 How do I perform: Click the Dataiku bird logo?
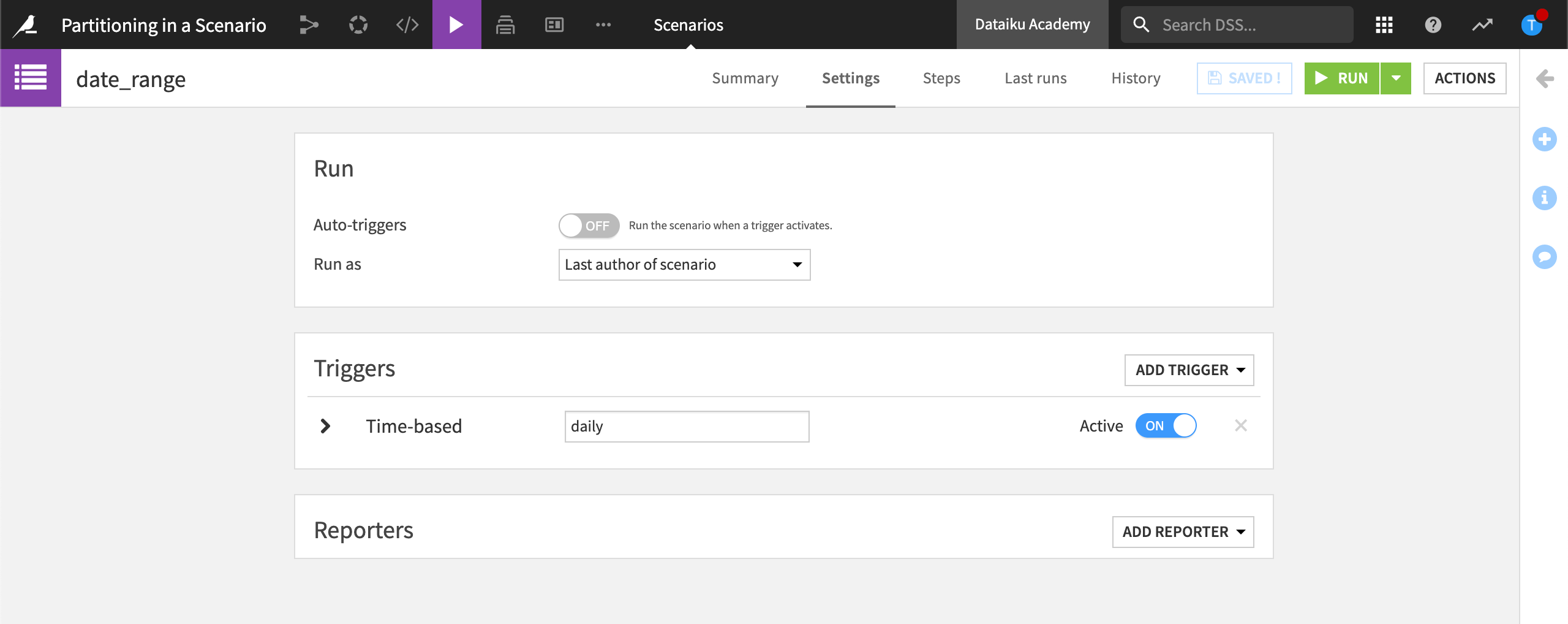[26, 25]
